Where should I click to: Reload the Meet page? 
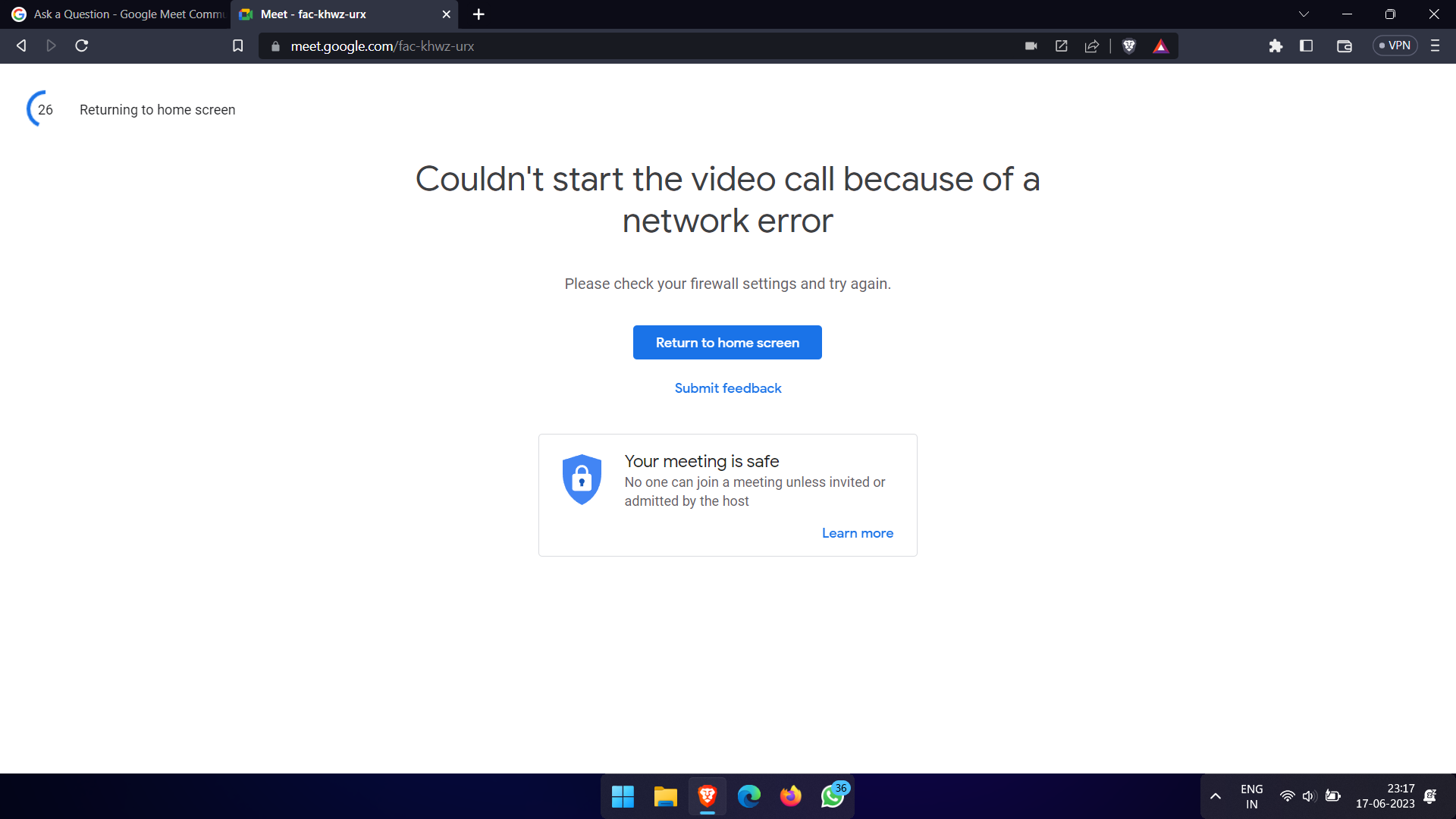pos(82,46)
